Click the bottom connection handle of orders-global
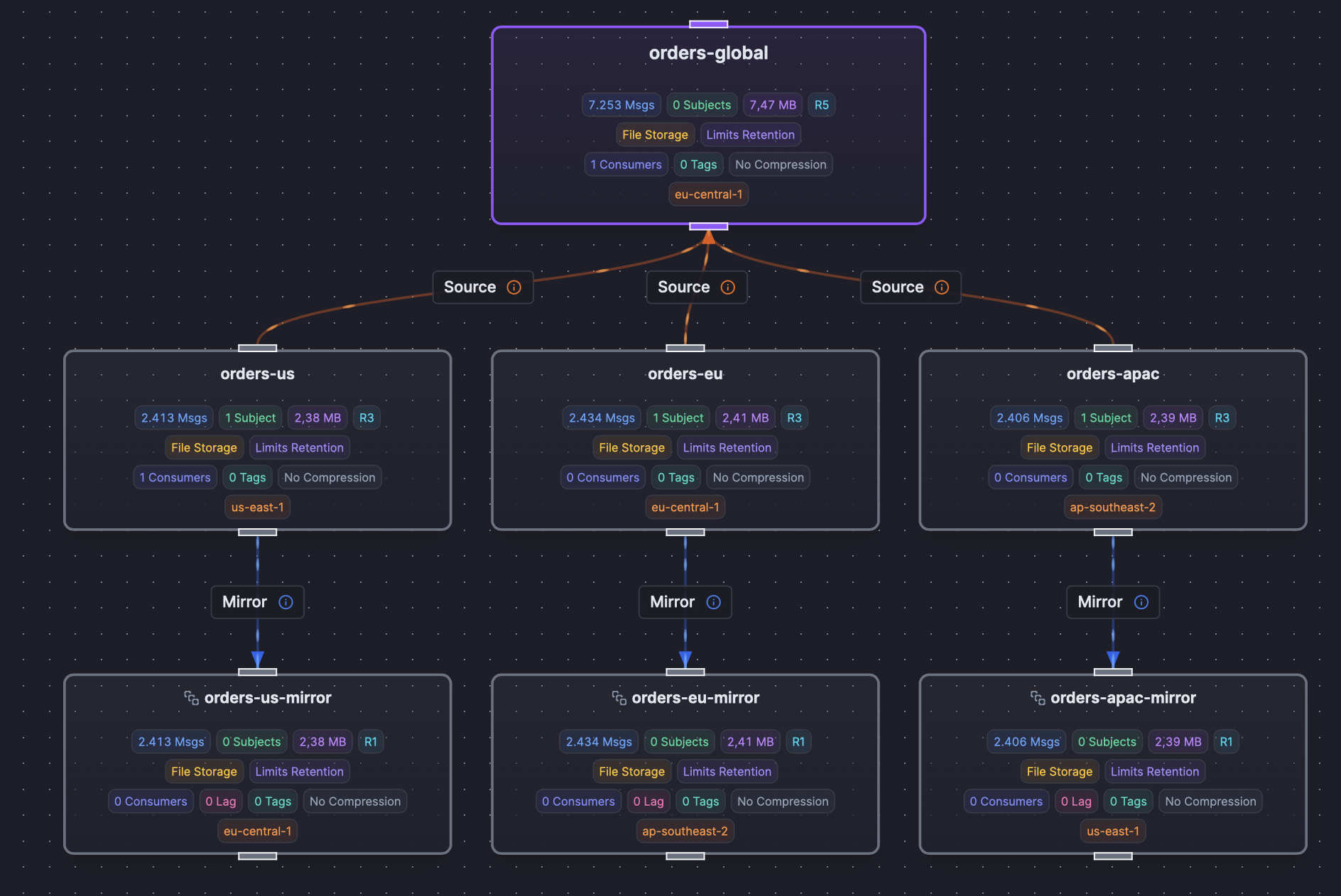This screenshot has width=1341, height=896. click(x=708, y=226)
